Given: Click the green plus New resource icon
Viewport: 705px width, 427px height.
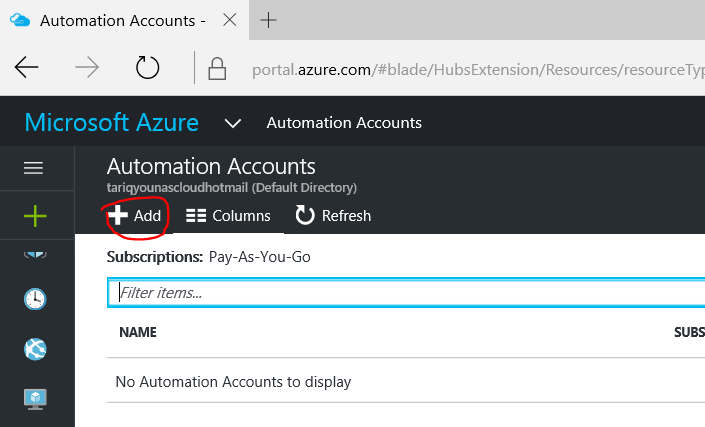Looking at the screenshot, I should (x=35, y=216).
